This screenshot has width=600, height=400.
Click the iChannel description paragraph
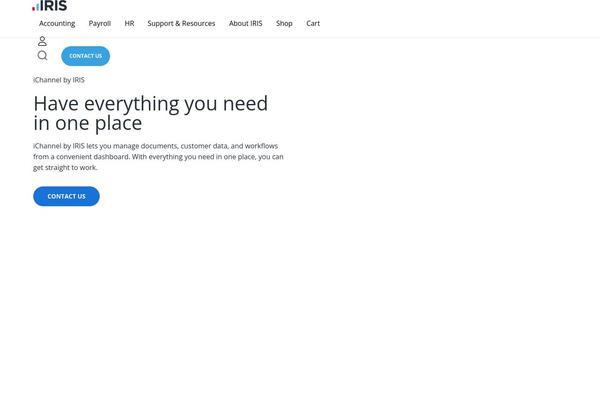[x=158, y=157]
